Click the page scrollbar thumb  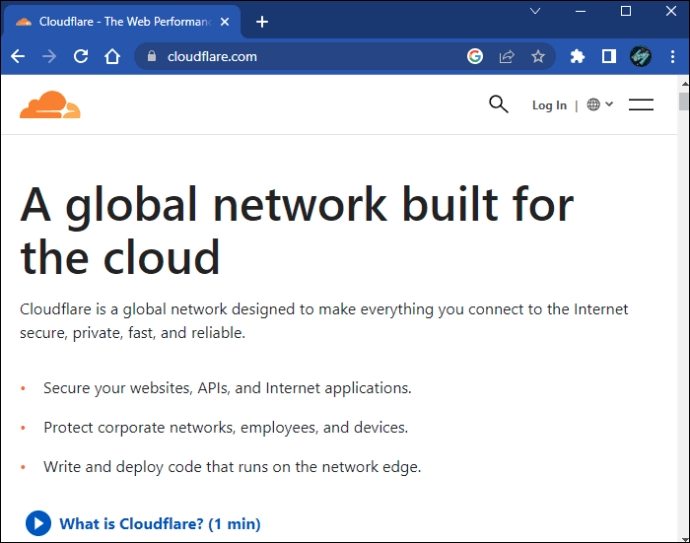pyautogui.click(x=683, y=101)
